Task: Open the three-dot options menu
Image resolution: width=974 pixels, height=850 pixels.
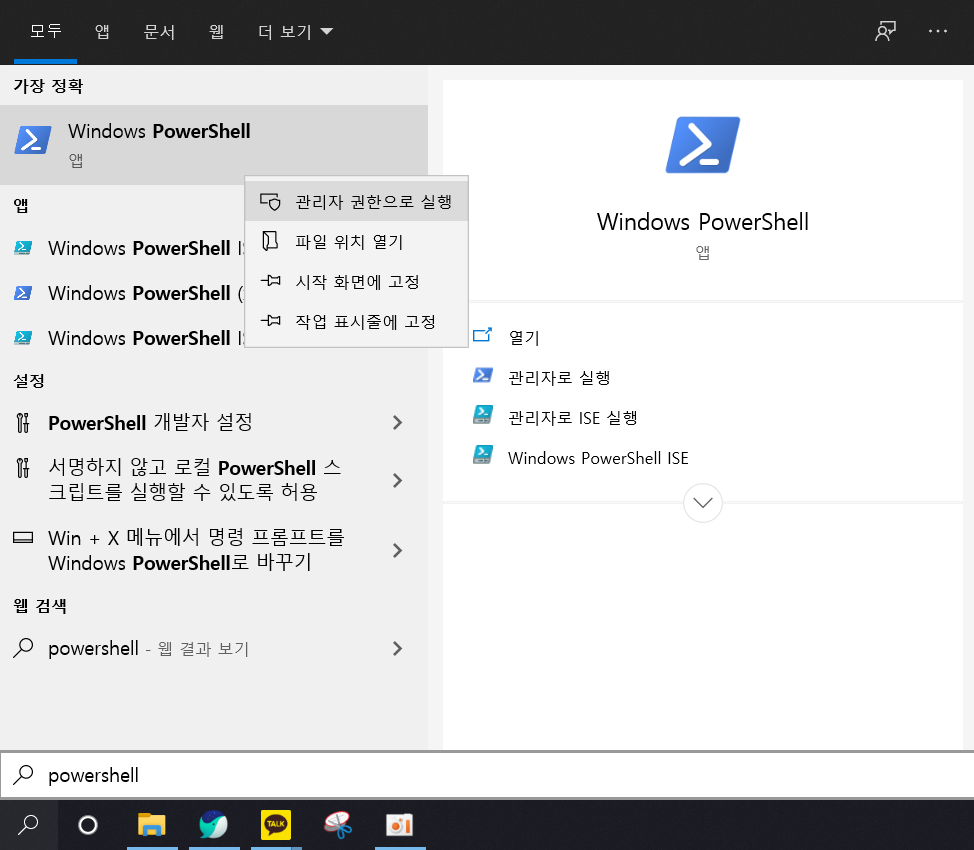Action: (937, 31)
